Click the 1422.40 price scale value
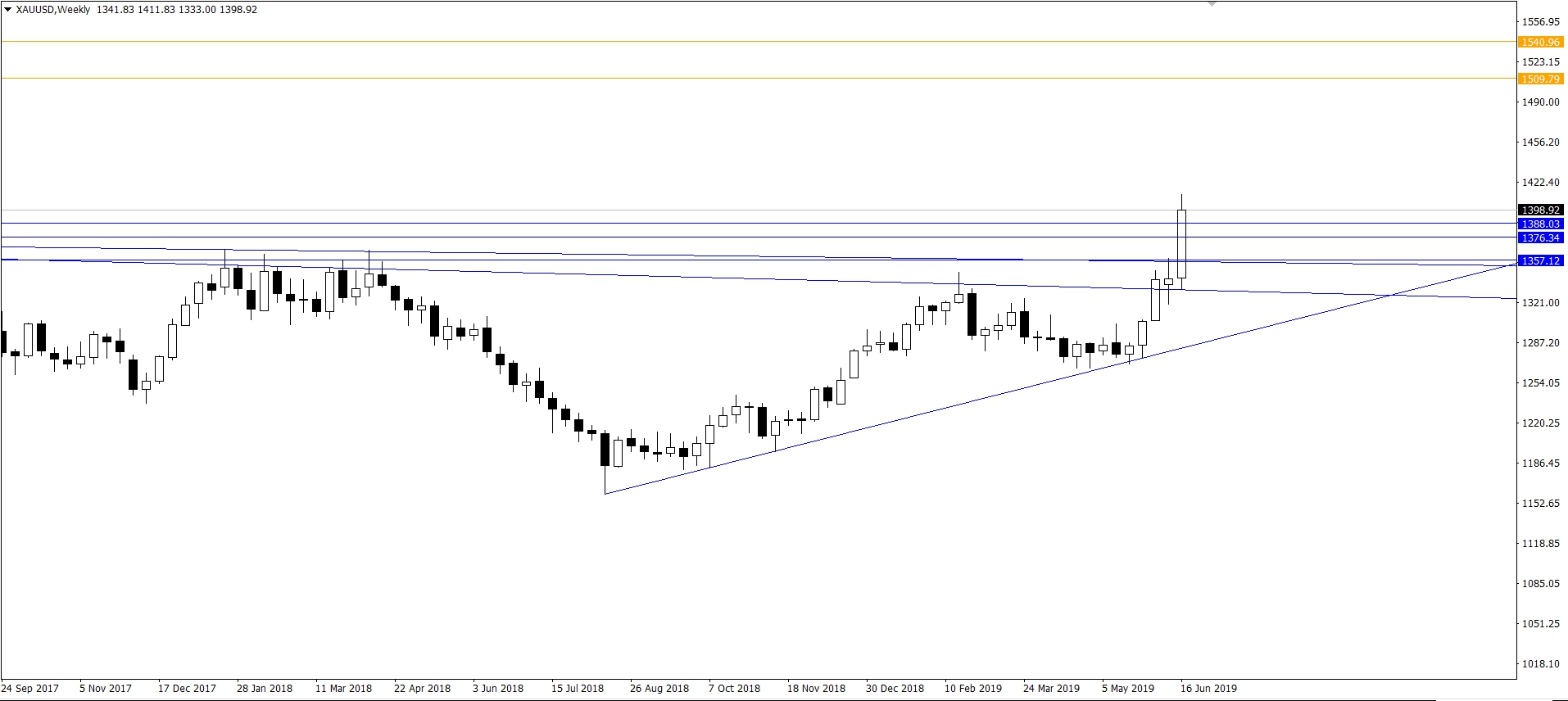1568x701 pixels. click(1540, 183)
